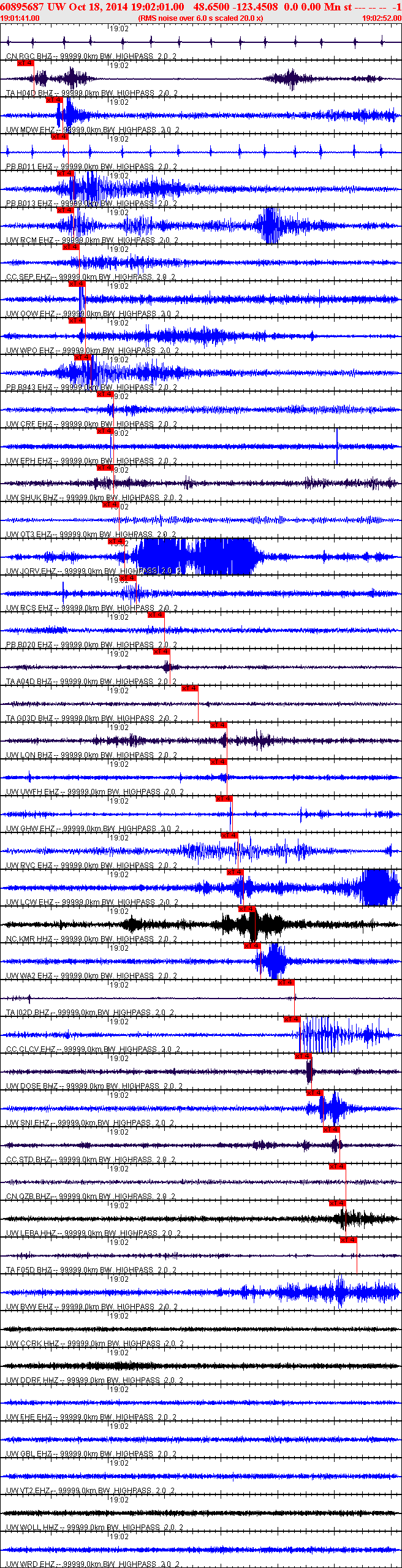The width and height of the screenshot is (402, 1568).
Task: Select the 'UW WOLL HHZ' station label
Action: click(32, 1528)
